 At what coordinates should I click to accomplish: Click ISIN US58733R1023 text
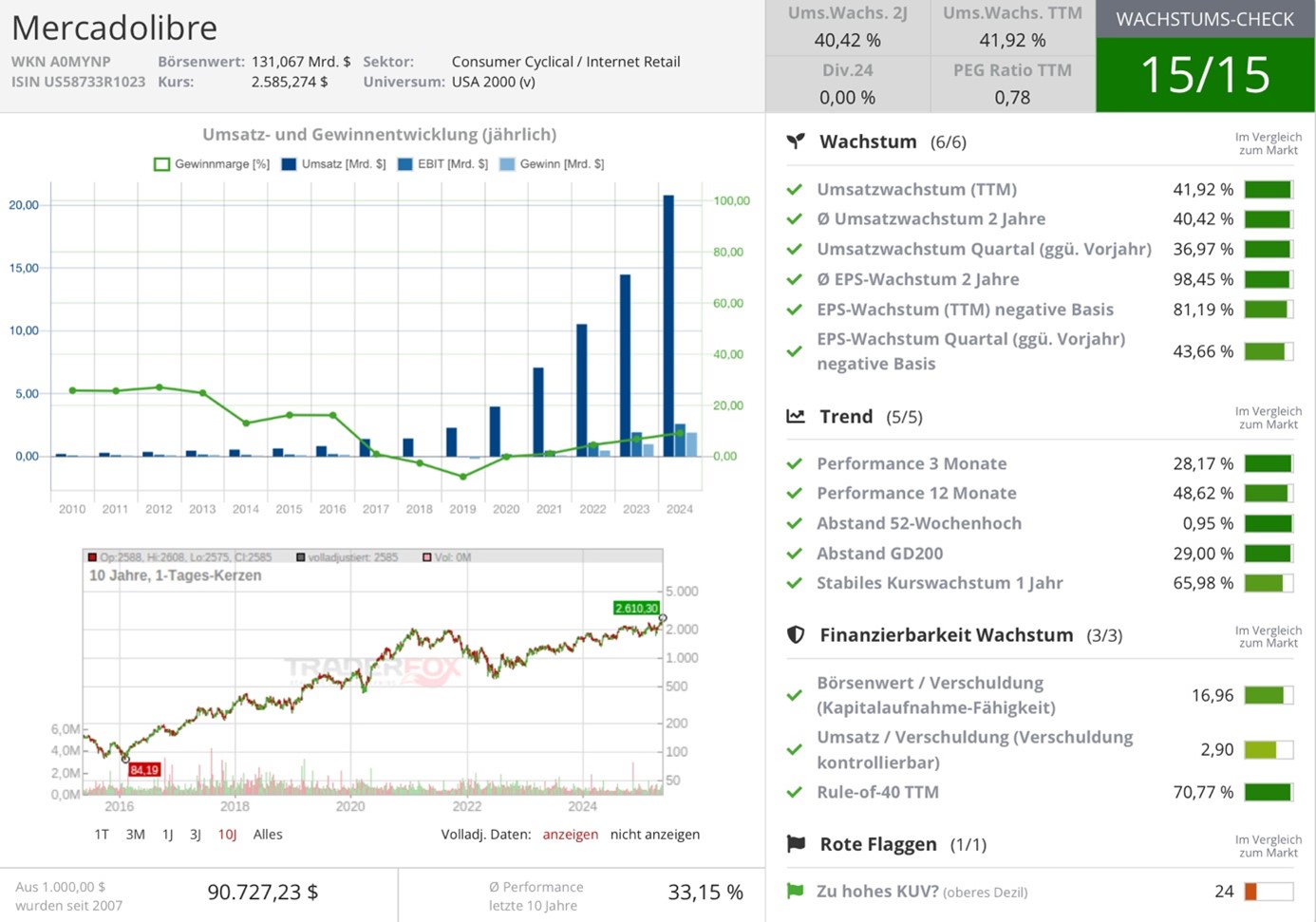point(79,82)
